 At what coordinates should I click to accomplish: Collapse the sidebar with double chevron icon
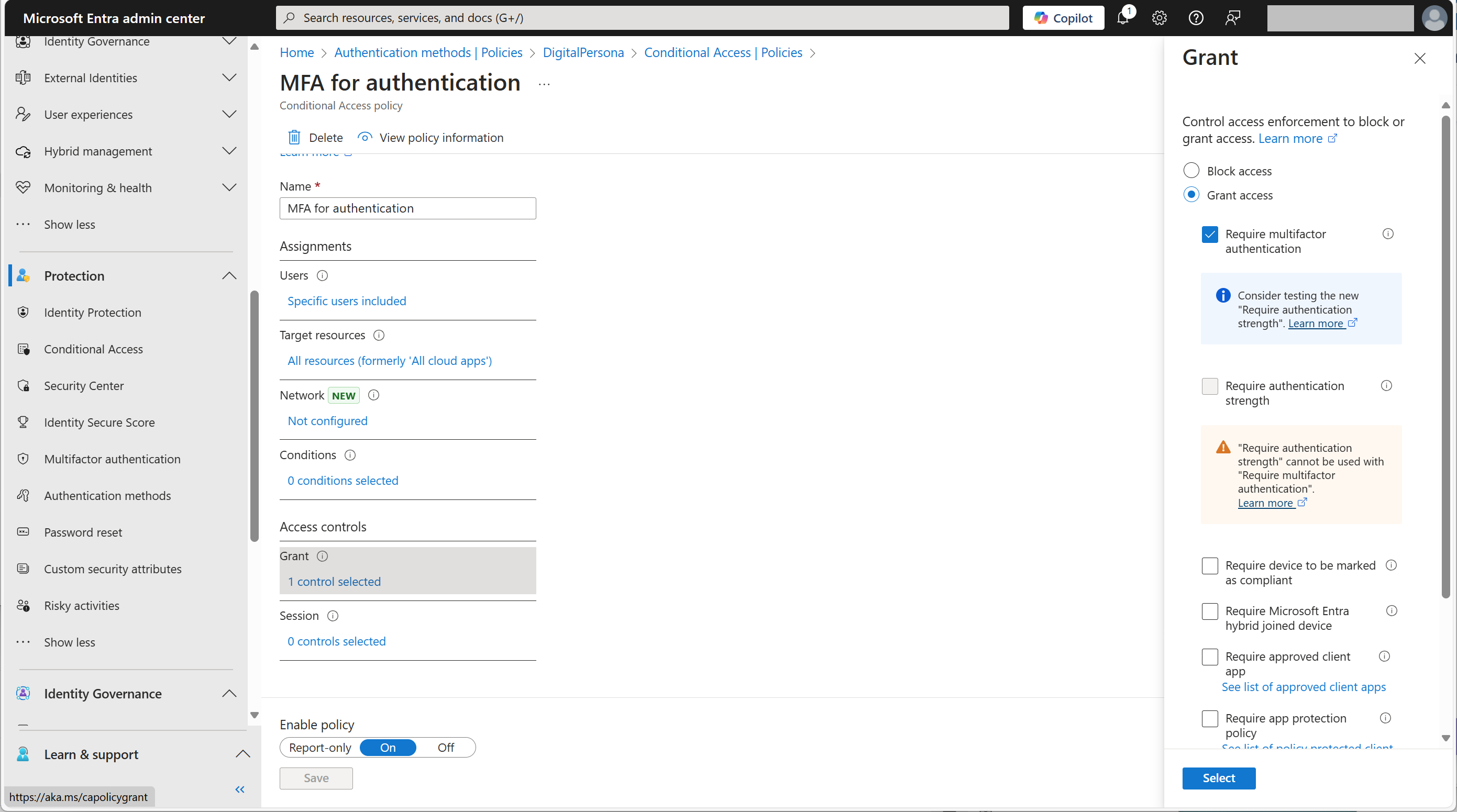point(240,789)
